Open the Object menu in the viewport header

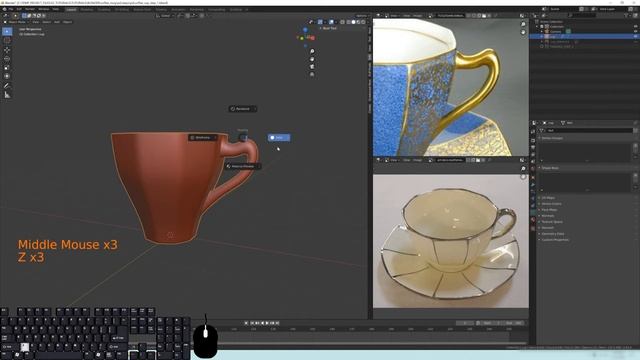point(67,22)
